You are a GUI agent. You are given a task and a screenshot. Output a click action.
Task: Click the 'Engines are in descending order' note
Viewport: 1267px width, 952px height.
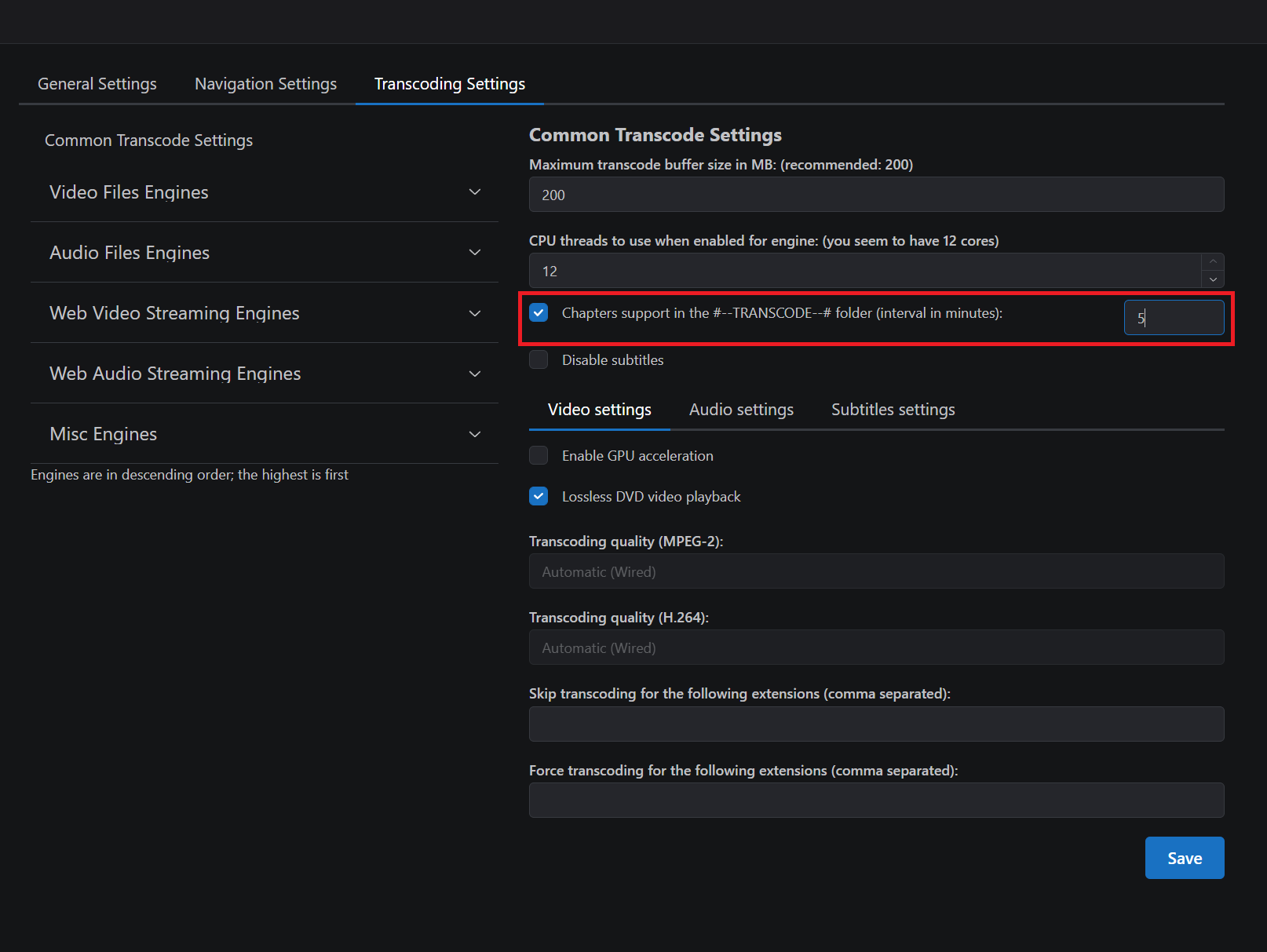point(189,475)
